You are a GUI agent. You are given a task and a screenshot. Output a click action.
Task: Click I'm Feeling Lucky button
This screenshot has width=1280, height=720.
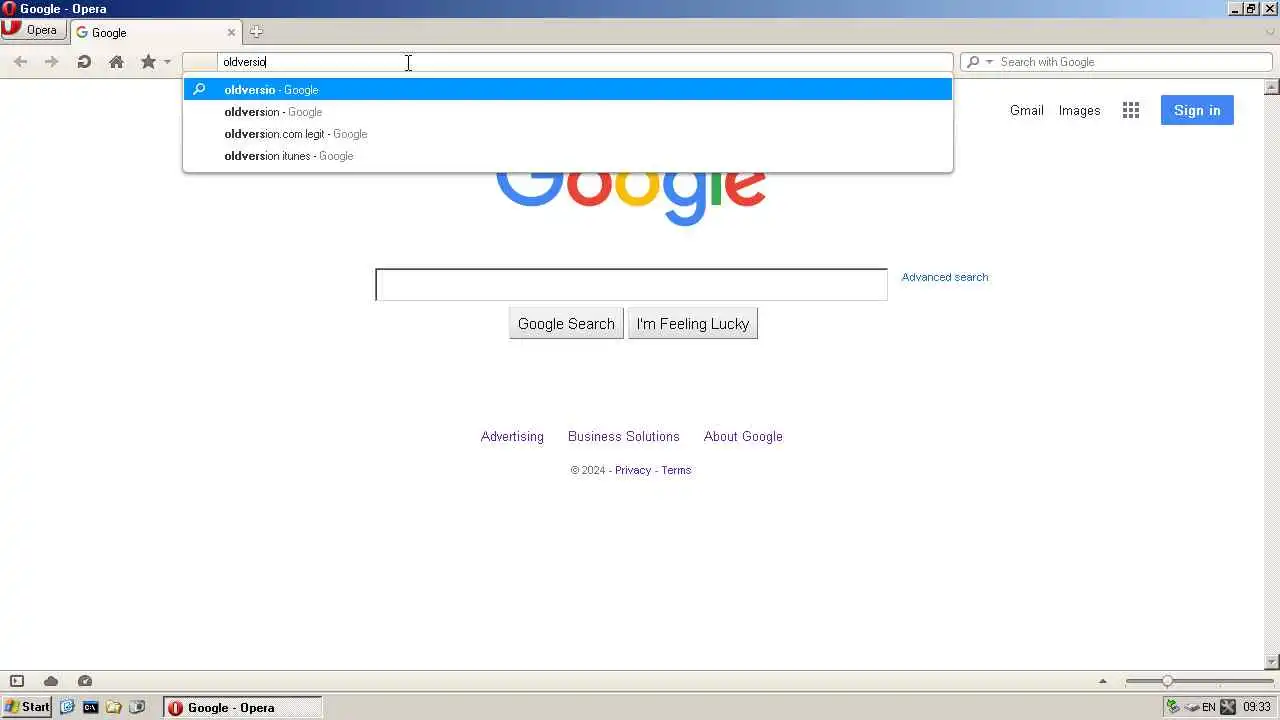click(693, 324)
